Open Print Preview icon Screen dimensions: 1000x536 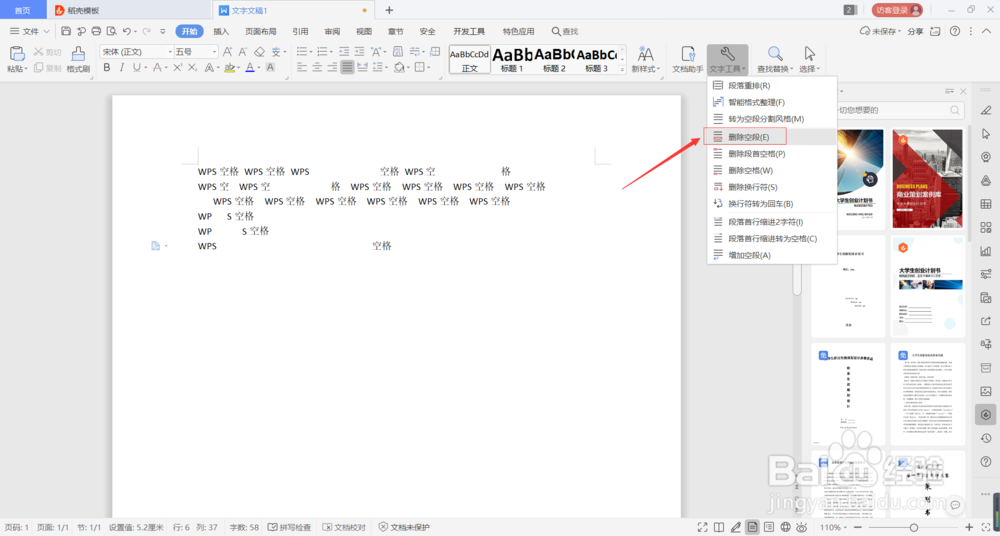click(x=112, y=31)
